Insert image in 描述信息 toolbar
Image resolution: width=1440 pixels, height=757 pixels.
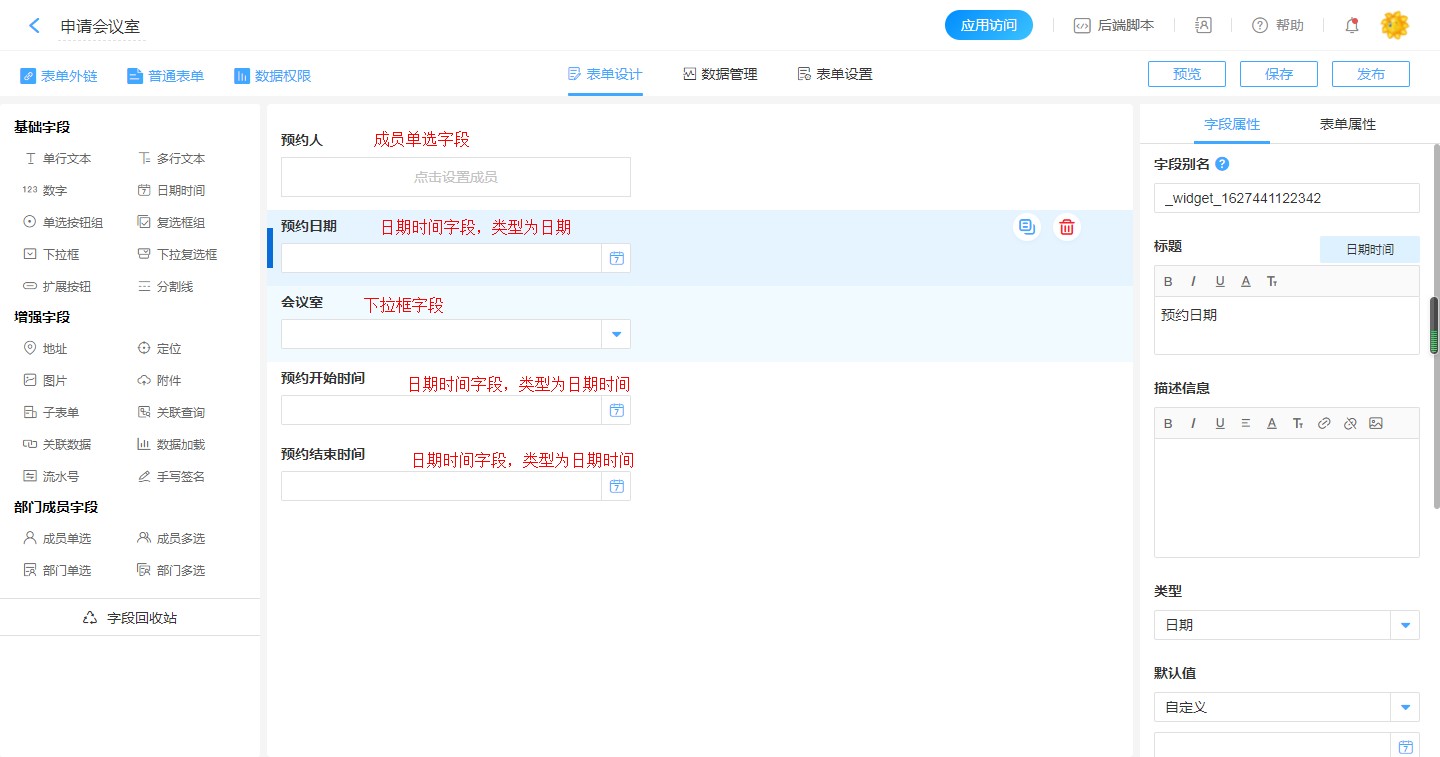pos(1376,423)
